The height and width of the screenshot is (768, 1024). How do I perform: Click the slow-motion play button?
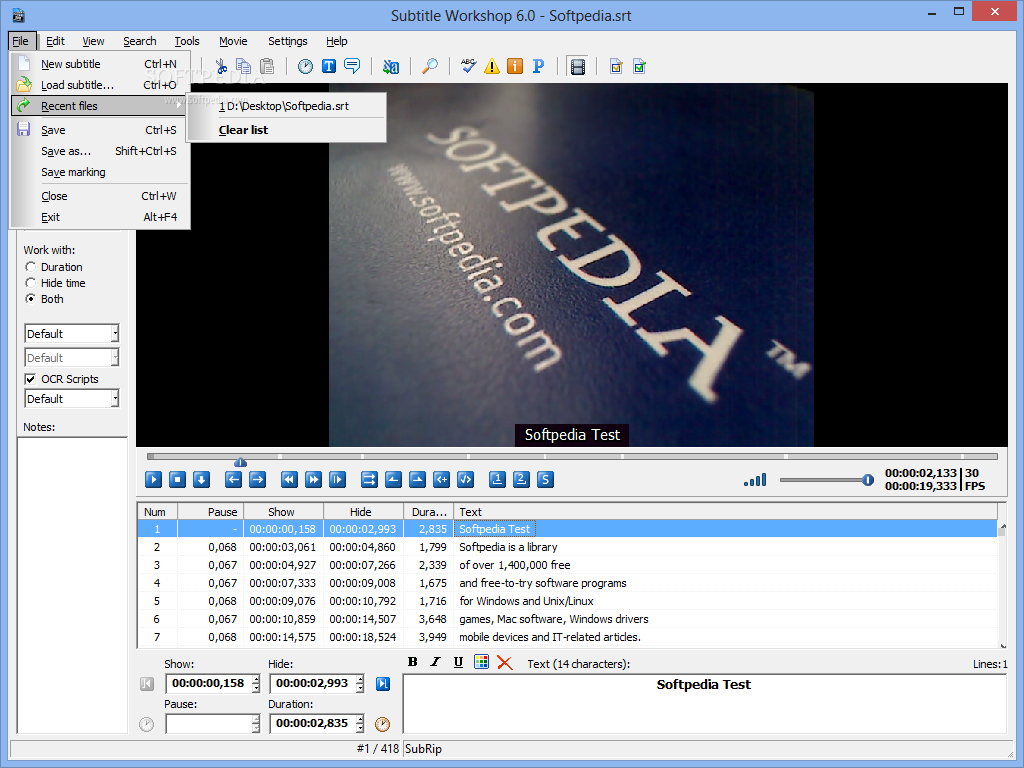338,480
